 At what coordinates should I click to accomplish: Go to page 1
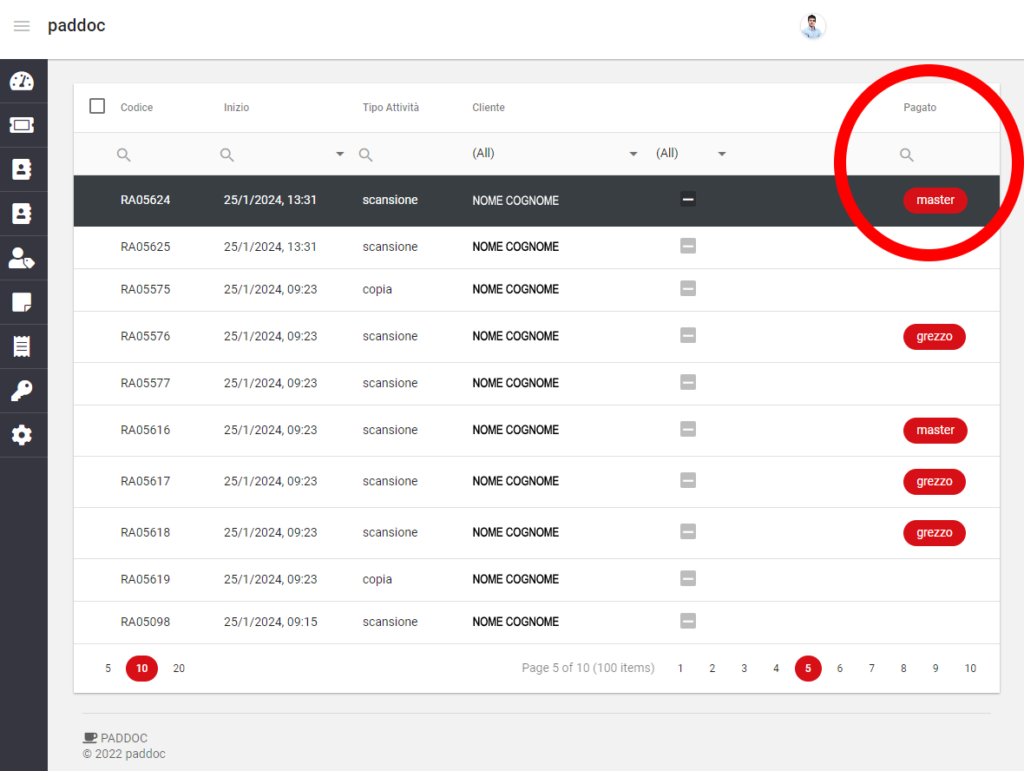pos(680,669)
